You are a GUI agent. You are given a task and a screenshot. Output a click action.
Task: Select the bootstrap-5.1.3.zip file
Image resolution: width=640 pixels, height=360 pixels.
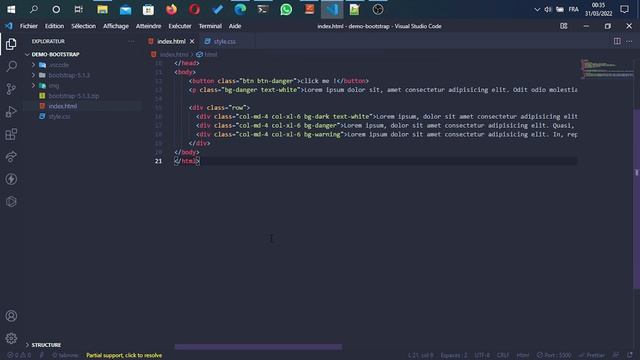[73, 96]
